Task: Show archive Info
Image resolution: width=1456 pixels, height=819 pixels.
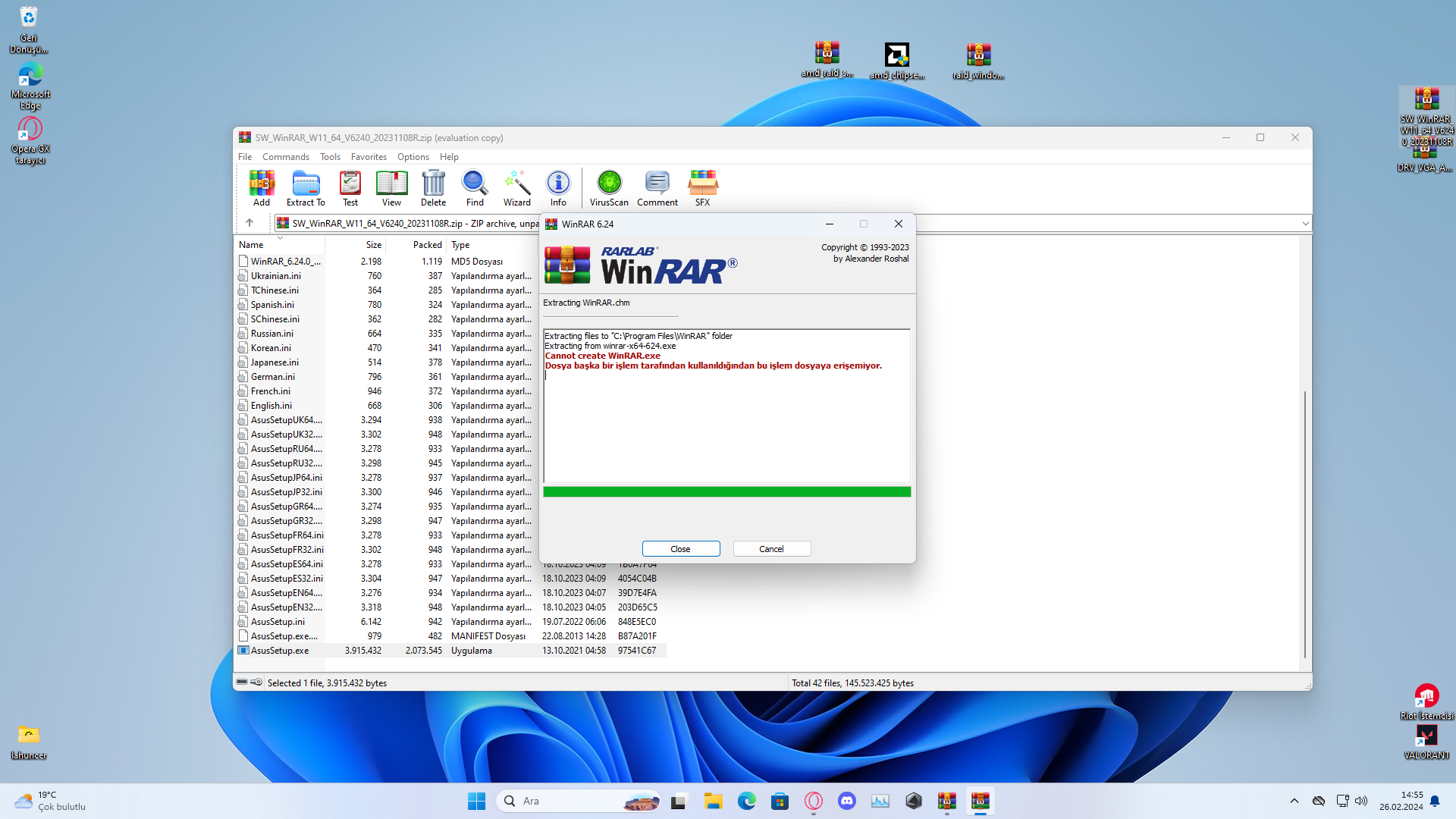Action: point(558,188)
